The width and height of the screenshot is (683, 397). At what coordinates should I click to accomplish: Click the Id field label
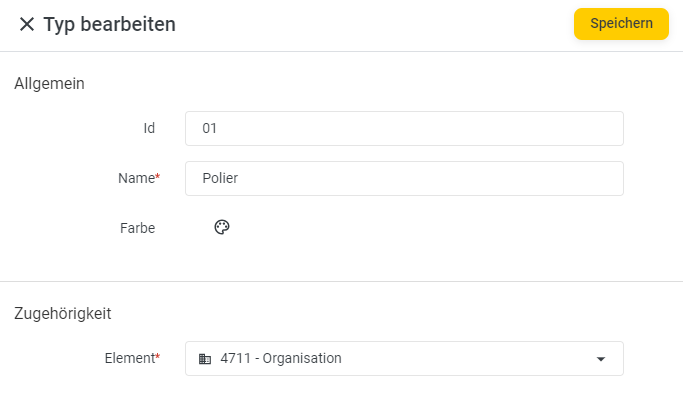149,128
